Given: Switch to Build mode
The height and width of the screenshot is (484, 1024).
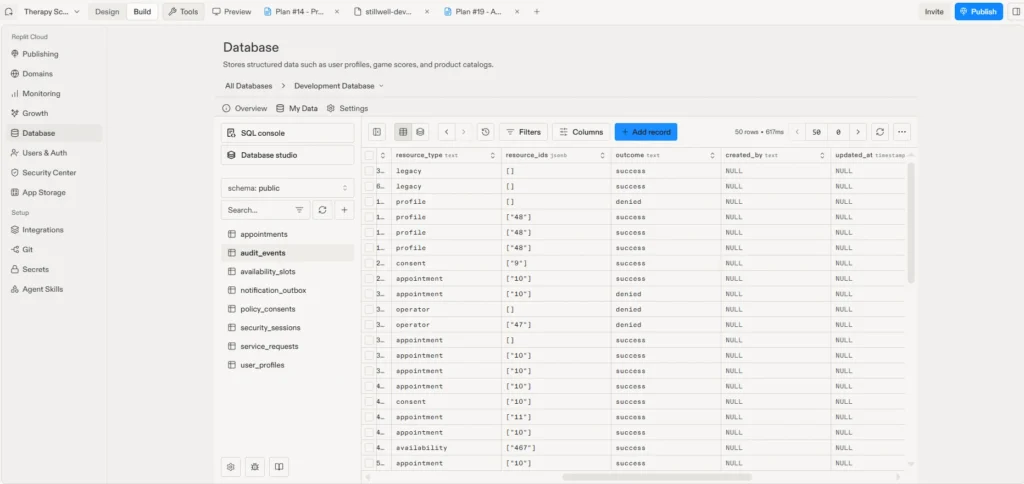Looking at the screenshot, I should [x=142, y=12].
